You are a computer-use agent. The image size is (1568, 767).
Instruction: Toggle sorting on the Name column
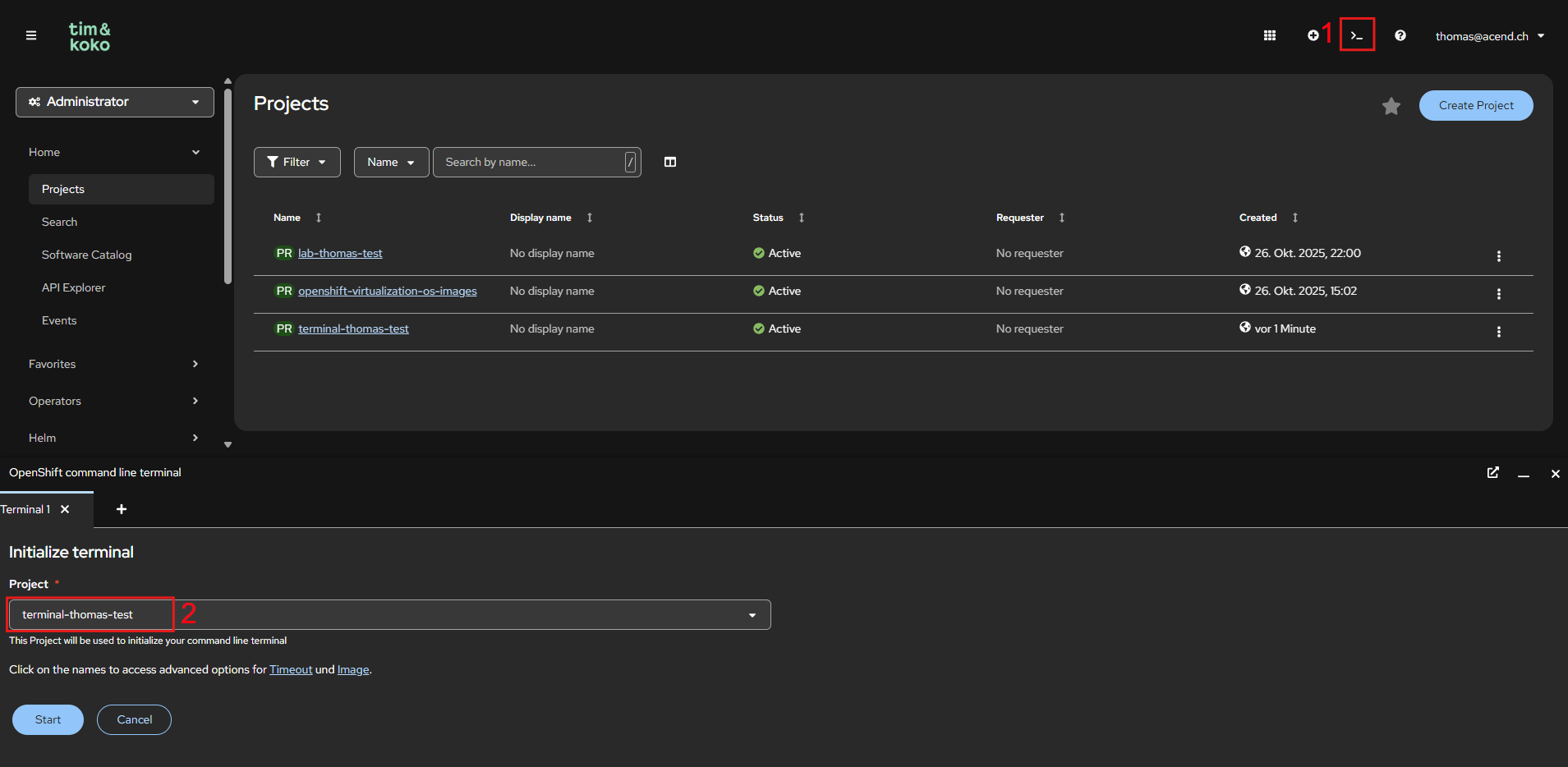[x=318, y=218]
